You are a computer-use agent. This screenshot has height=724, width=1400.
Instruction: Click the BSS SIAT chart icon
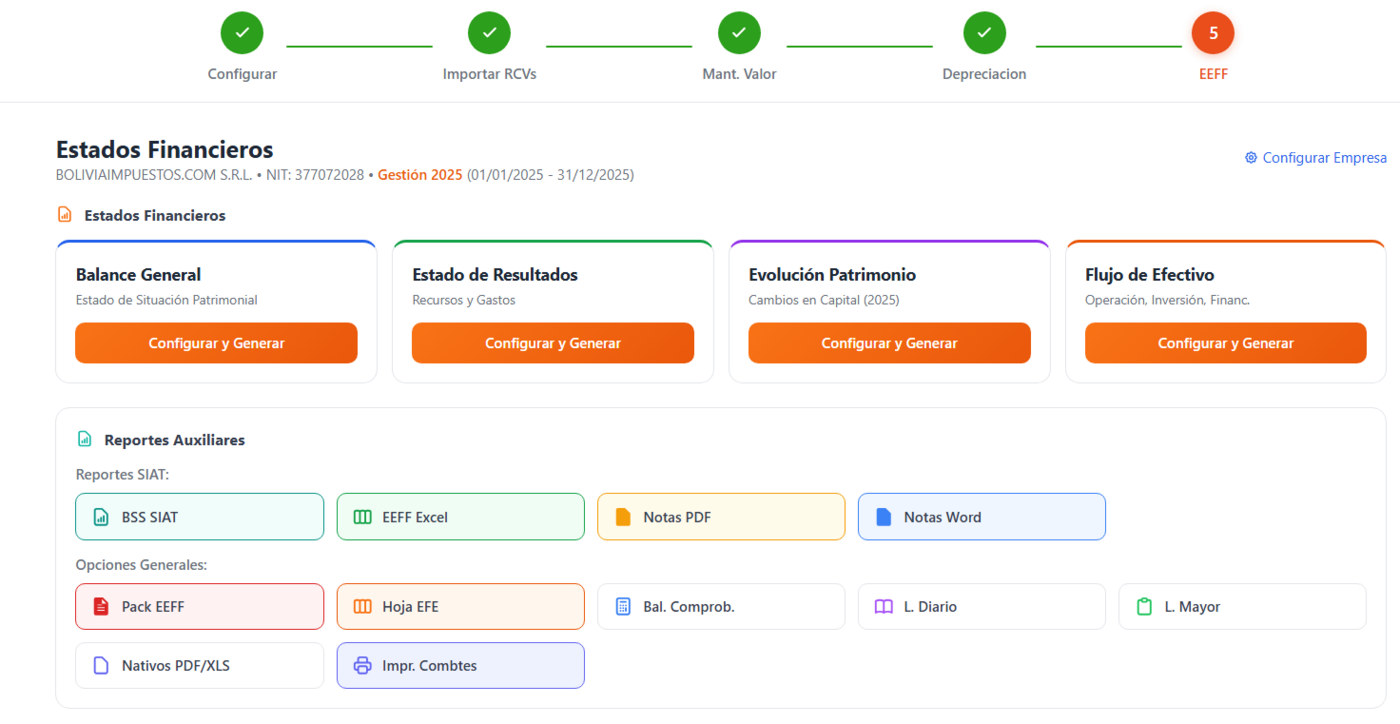(101, 517)
